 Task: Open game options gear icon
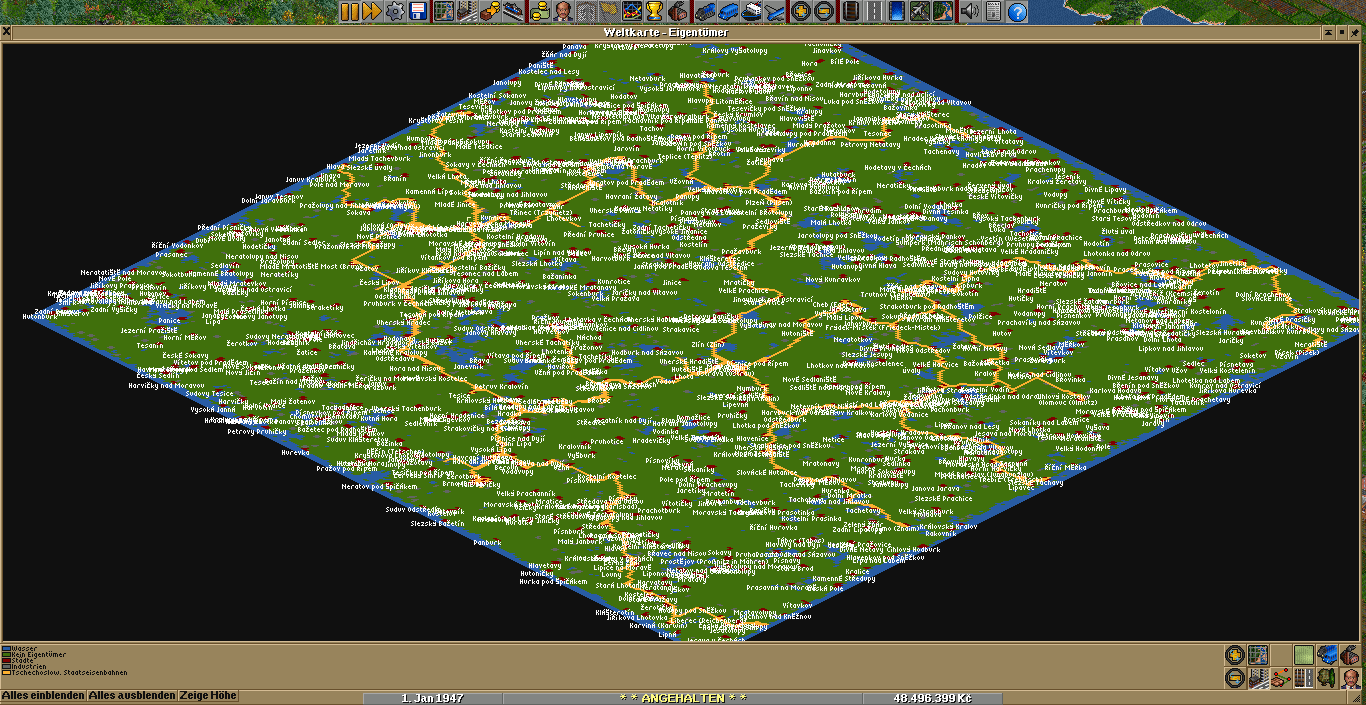(395, 12)
